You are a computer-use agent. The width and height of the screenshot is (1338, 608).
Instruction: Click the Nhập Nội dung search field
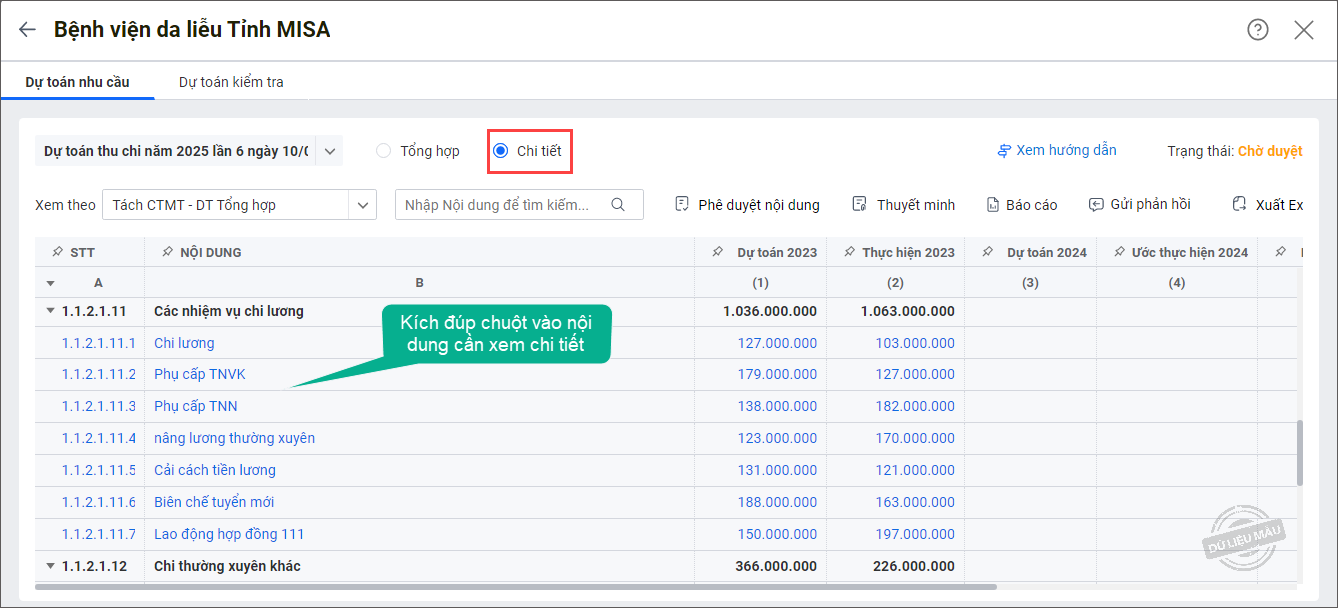(500, 205)
